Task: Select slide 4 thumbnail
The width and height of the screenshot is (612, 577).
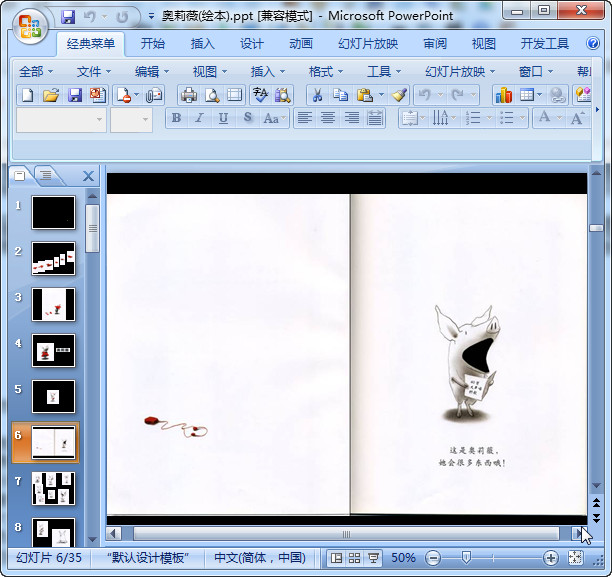Action: tap(53, 351)
